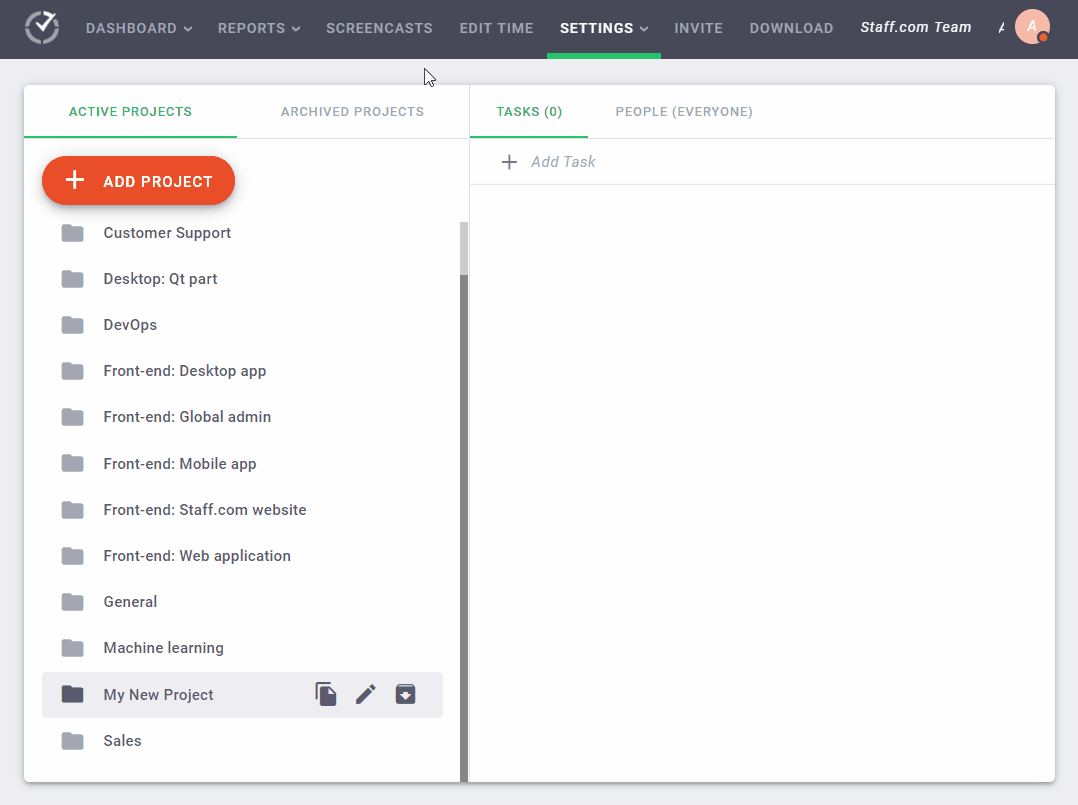Click the Customer Support folder icon
Viewport: 1078px width, 805px height.
pyautogui.click(x=72, y=232)
